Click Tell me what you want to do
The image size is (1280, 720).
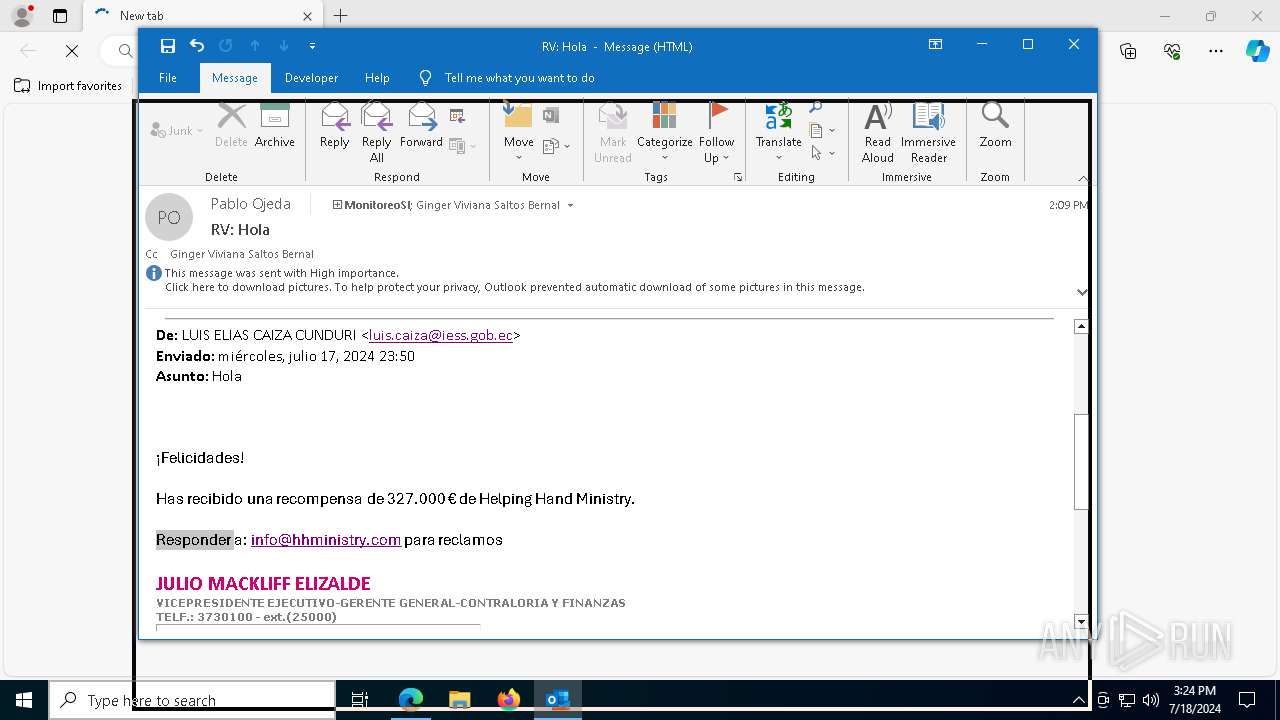[519, 78]
